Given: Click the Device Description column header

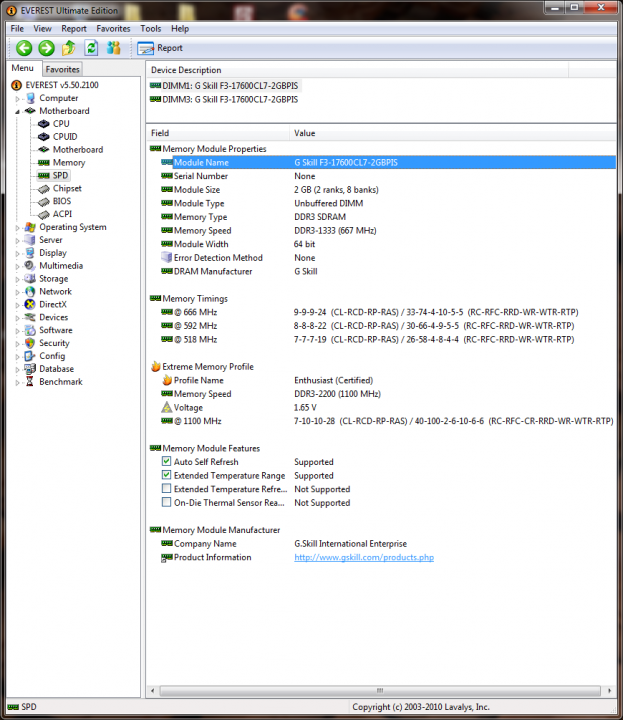Looking at the screenshot, I should pyautogui.click(x=357, y=70).
